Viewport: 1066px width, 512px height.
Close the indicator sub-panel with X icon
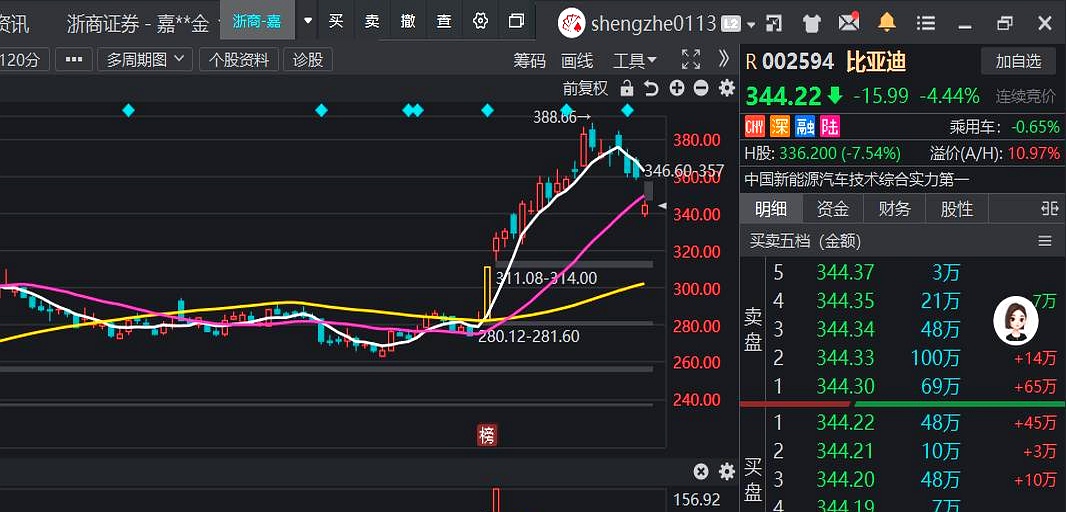[701, 472]
